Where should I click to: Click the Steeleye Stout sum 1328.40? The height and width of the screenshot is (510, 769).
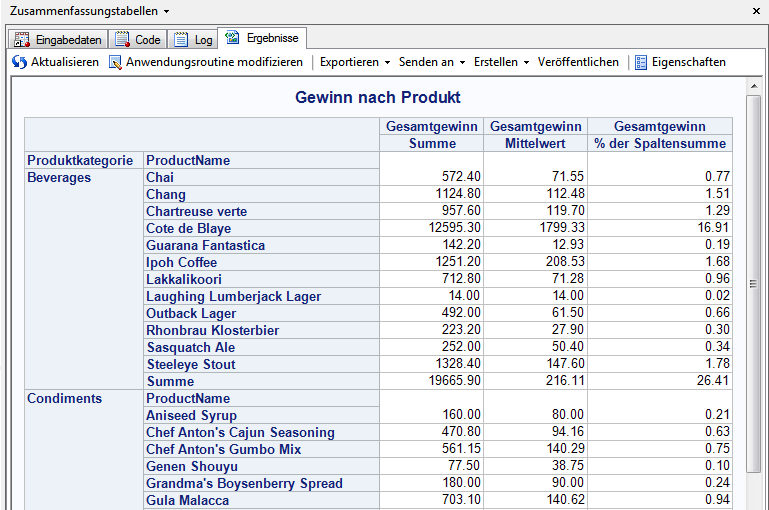click(x=458, y=363)
